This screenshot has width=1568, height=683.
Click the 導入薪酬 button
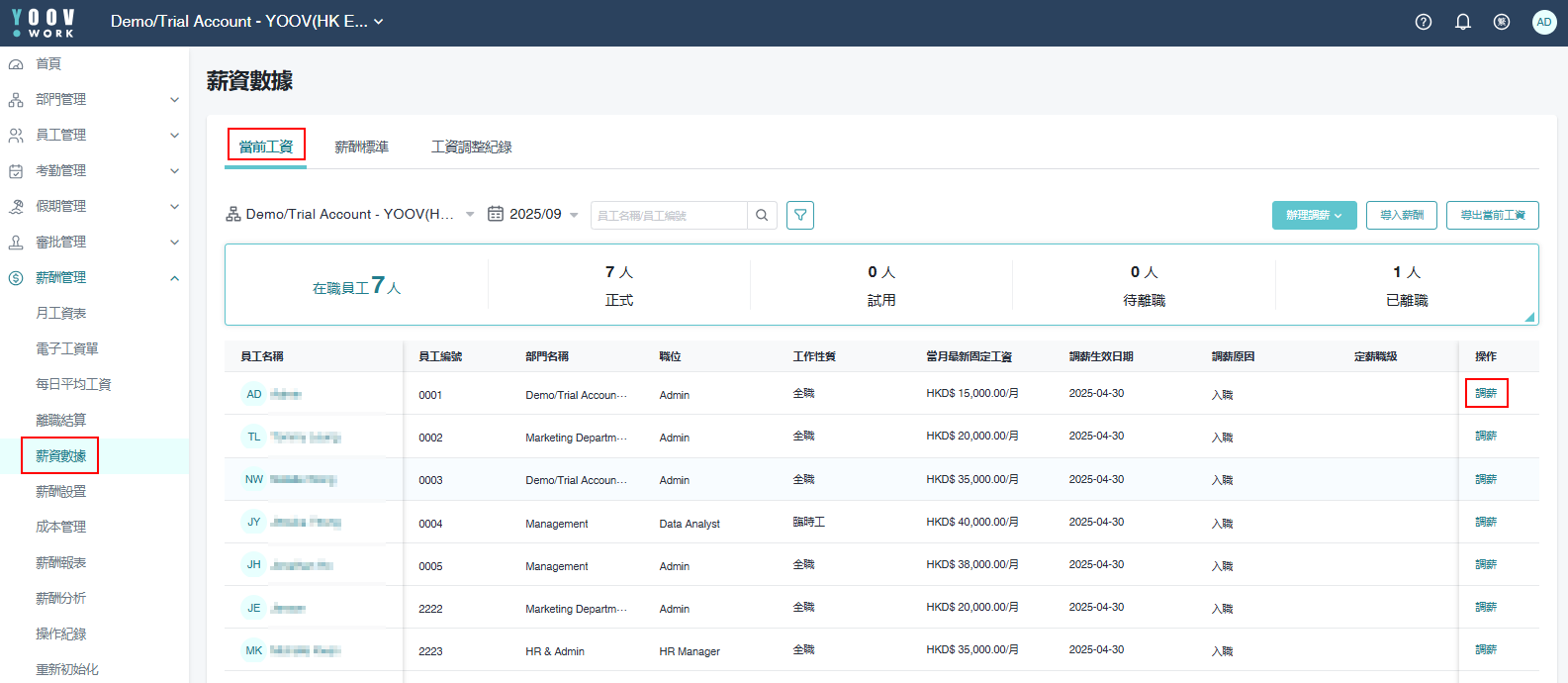pyautogui.click(x=1401, y=215)
